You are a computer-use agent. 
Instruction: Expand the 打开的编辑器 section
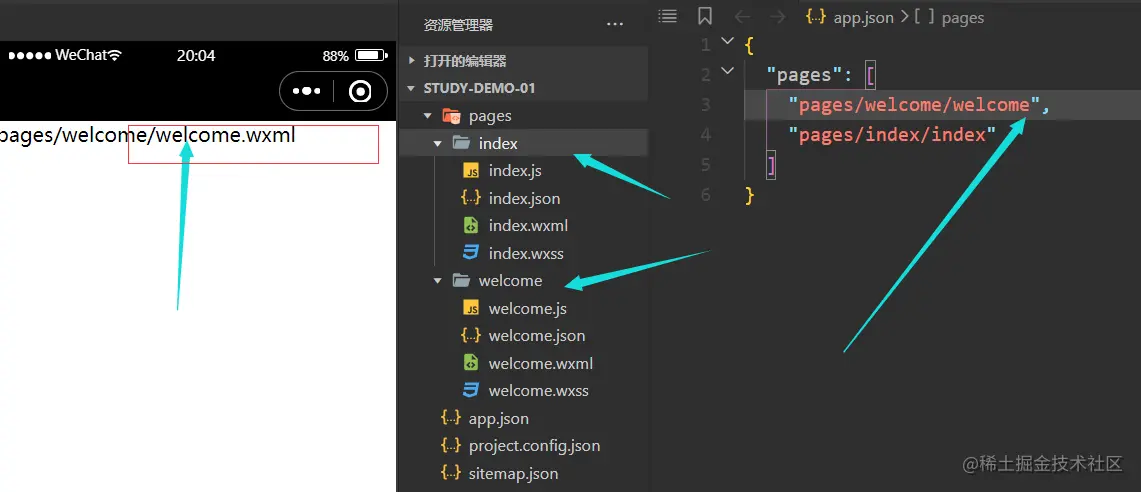pos(412,61)
